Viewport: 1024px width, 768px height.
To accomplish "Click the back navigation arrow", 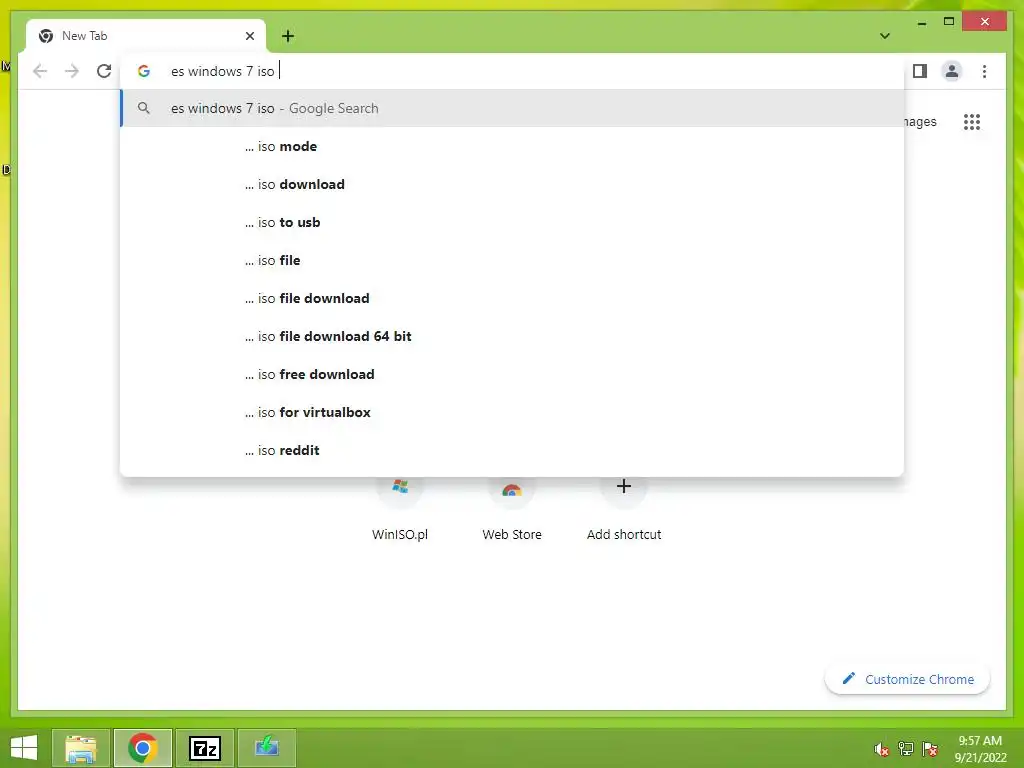I will tap(40, 71).
